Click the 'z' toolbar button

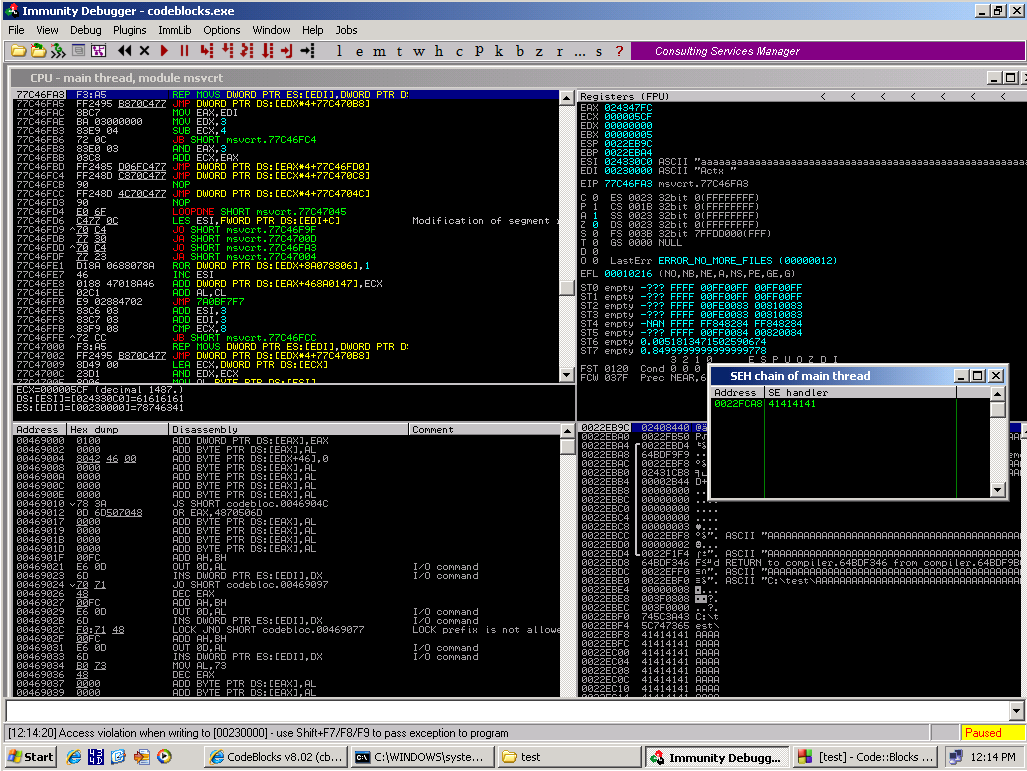click(x=539, y=51)
